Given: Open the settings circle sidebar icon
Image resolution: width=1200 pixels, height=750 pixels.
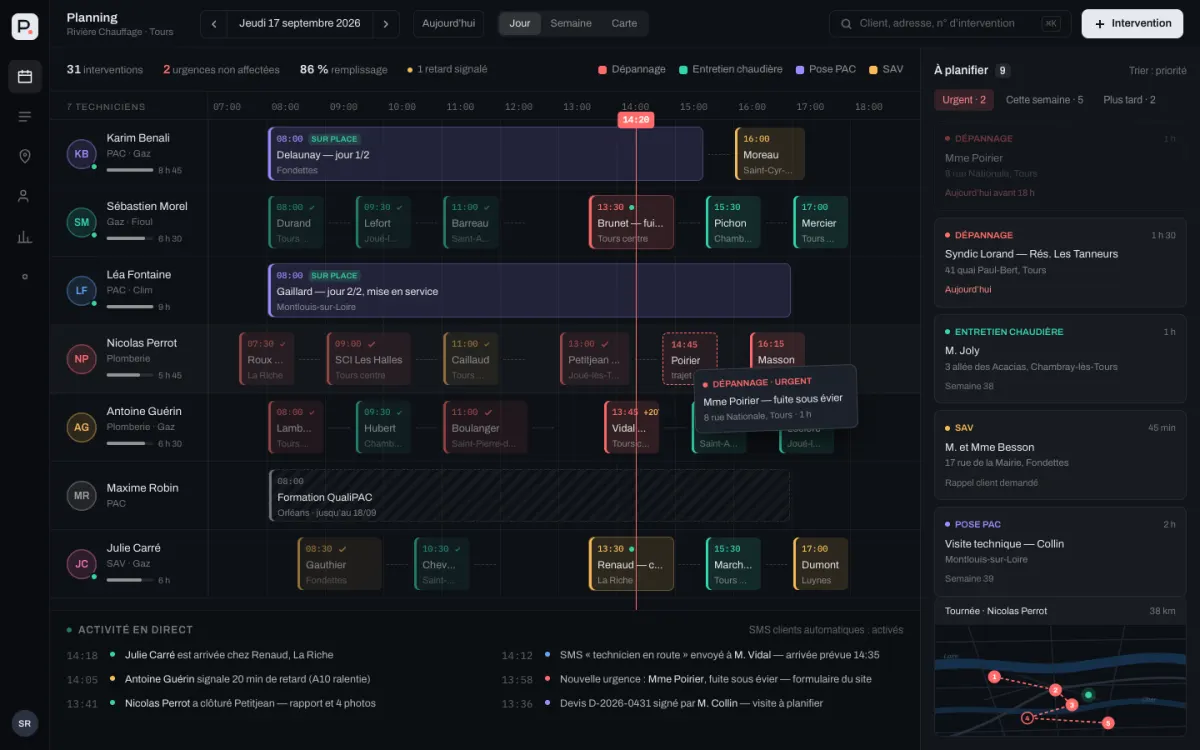Looking at the screenshot, I should click(x=25, y=276).
